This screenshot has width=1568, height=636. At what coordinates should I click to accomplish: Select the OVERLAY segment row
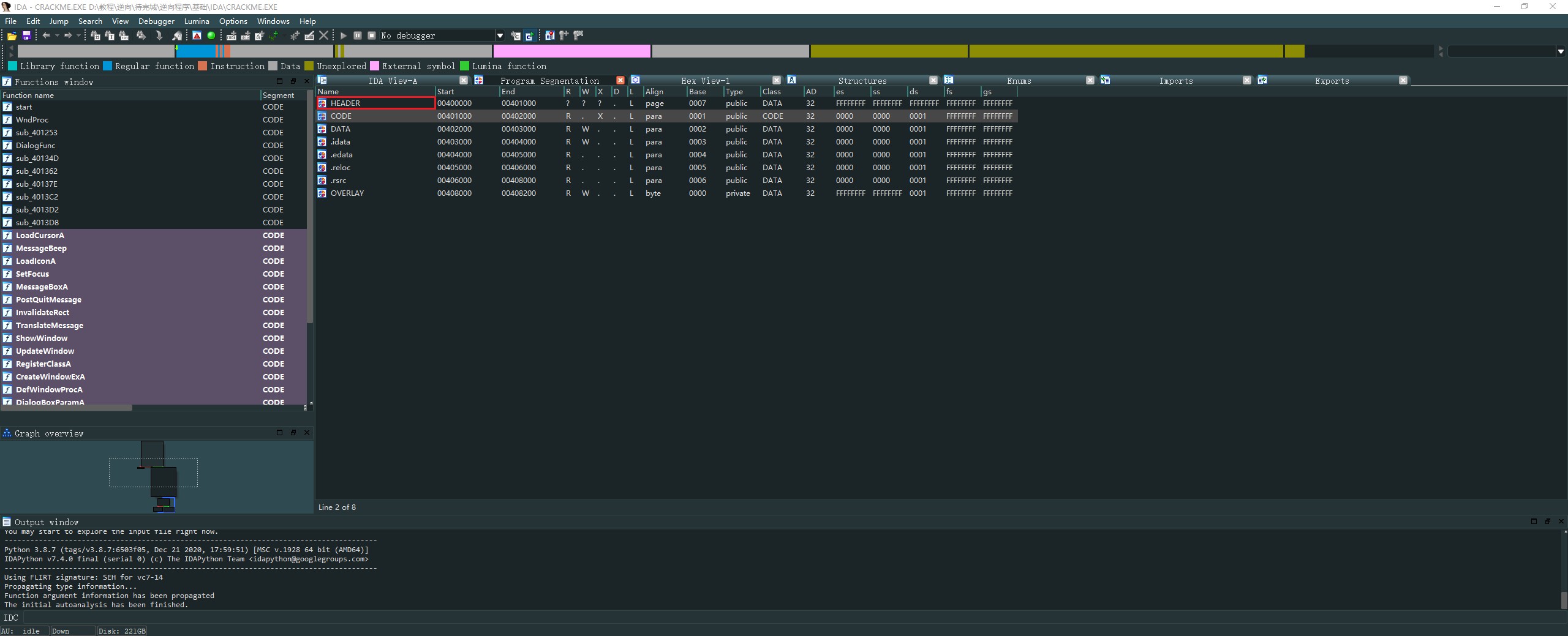[x=667, y=193]
